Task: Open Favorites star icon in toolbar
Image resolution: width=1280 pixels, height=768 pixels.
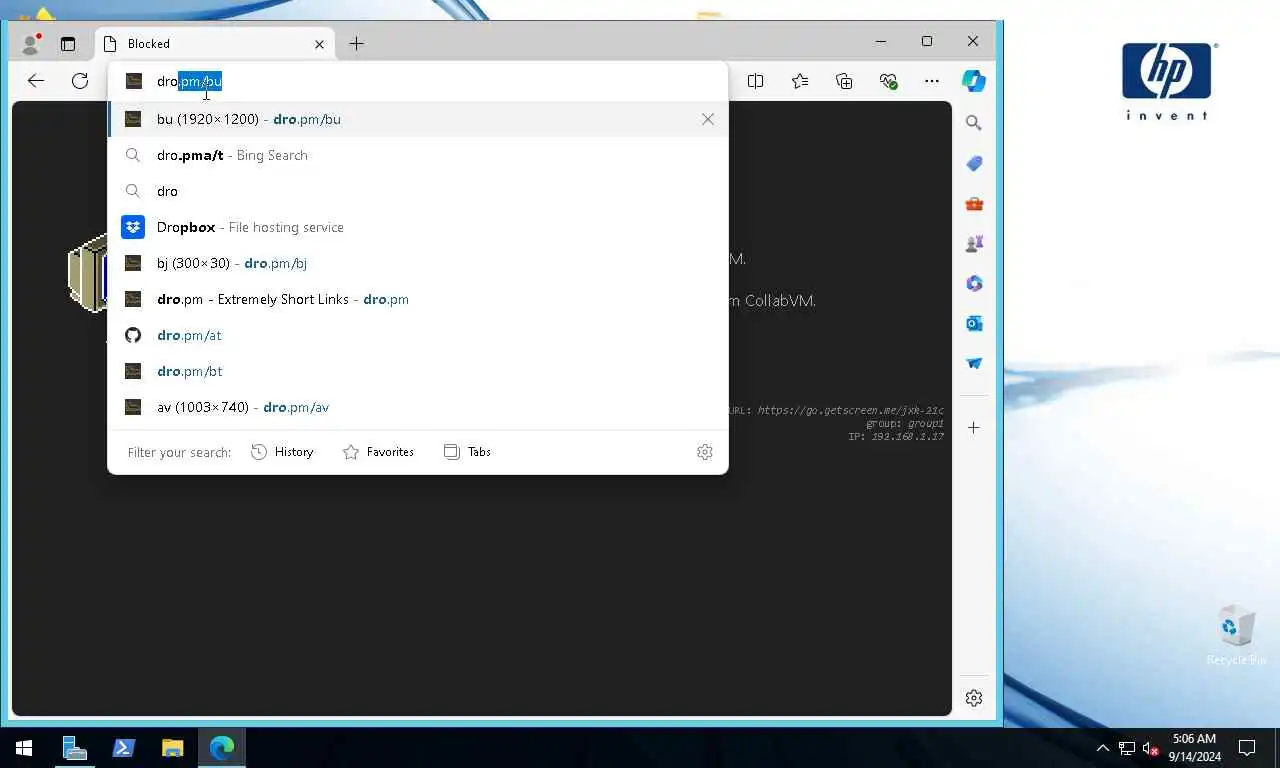Action: coord(800,81)
